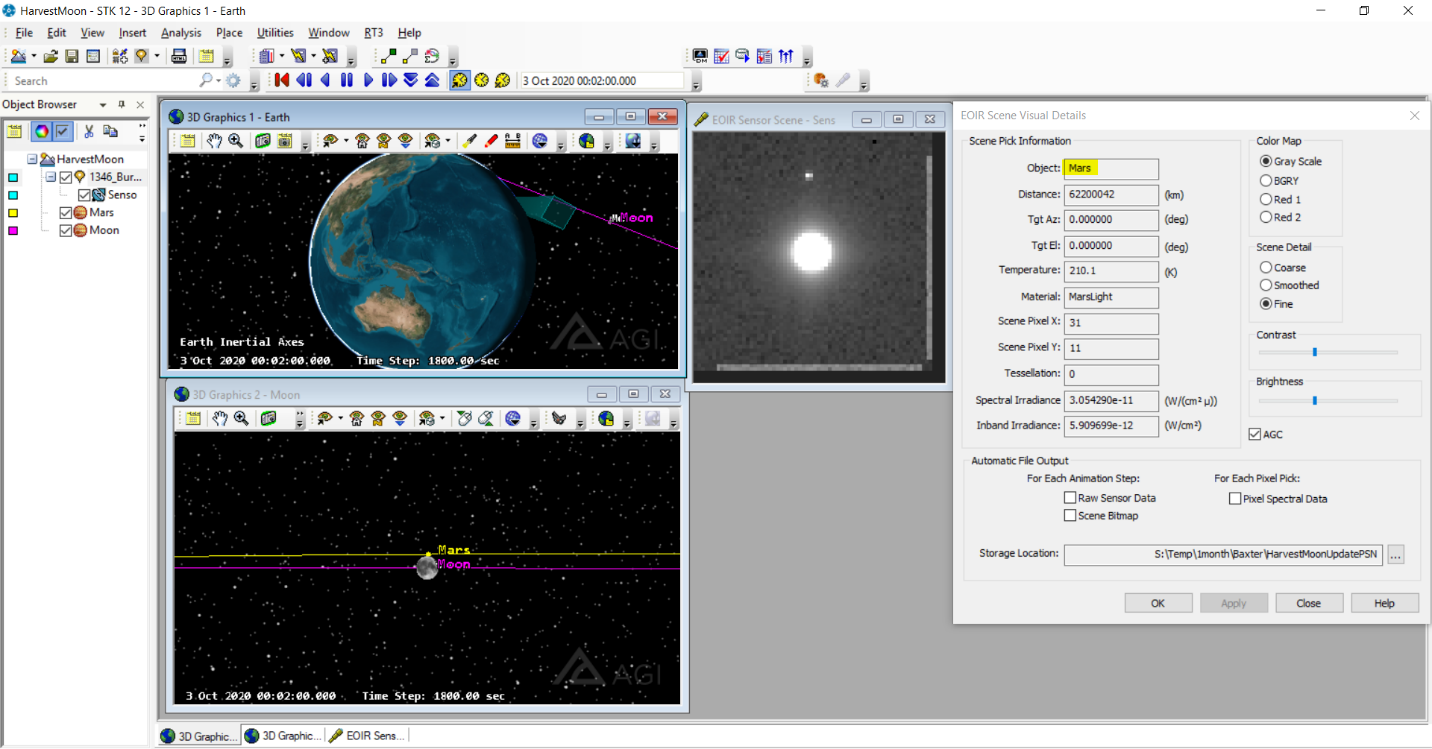Click the Close button in EOIR dialog

coord(1308,603)
